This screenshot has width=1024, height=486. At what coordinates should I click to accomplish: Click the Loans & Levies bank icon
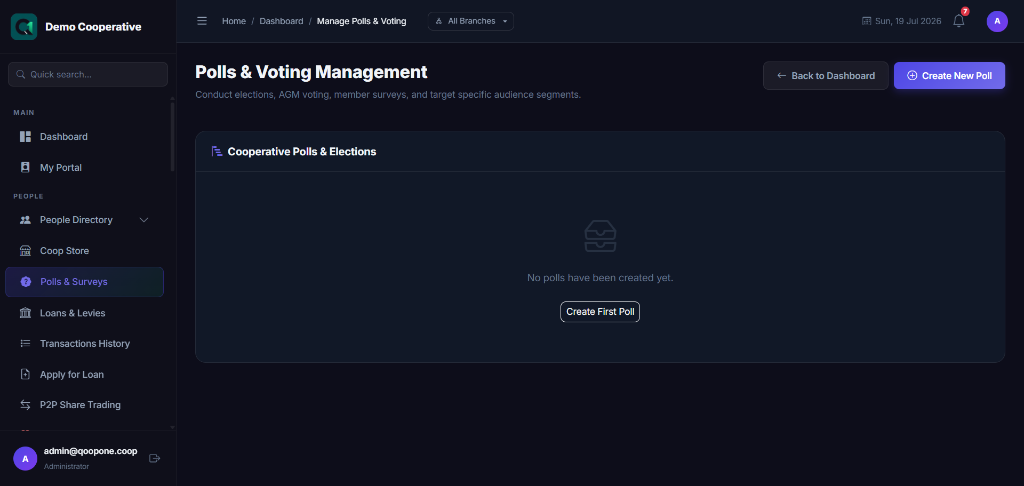click(x=25, y=313)
